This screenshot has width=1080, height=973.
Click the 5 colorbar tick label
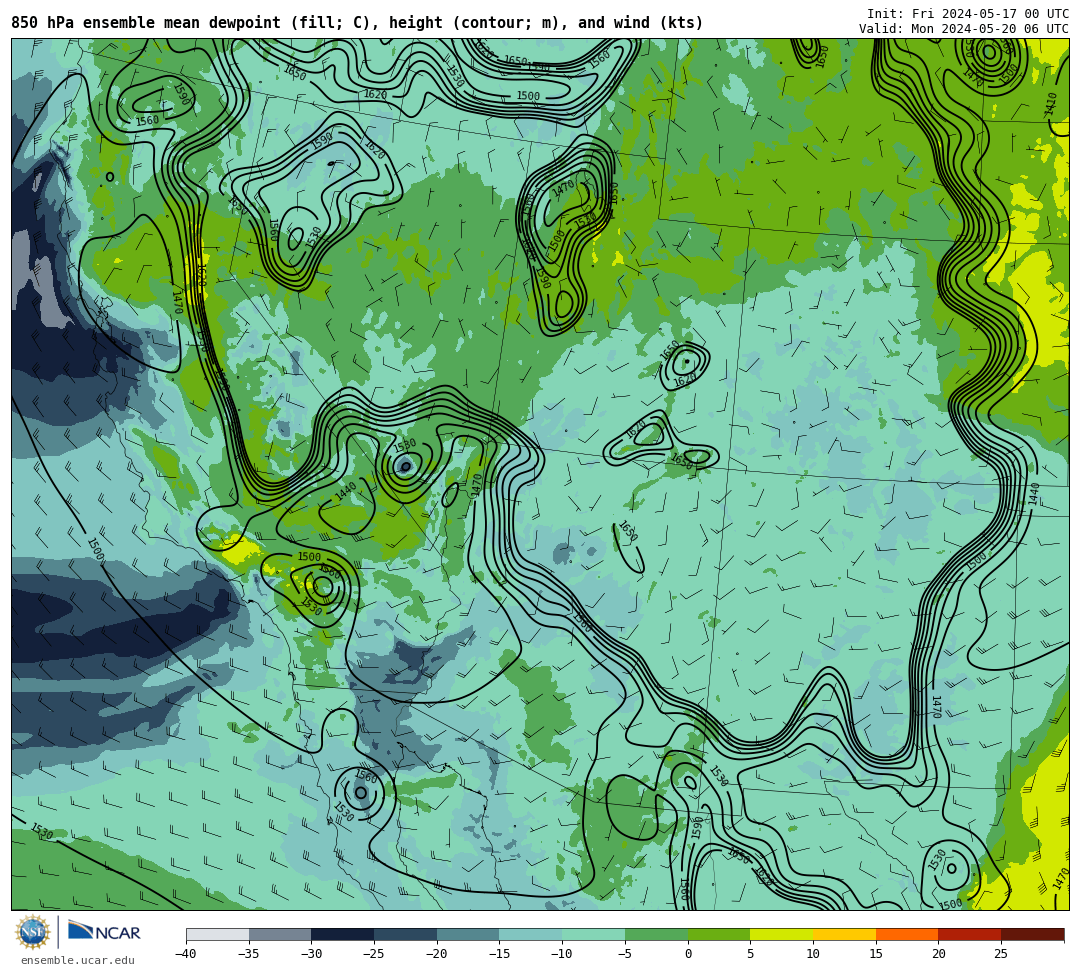coord(750,954)
